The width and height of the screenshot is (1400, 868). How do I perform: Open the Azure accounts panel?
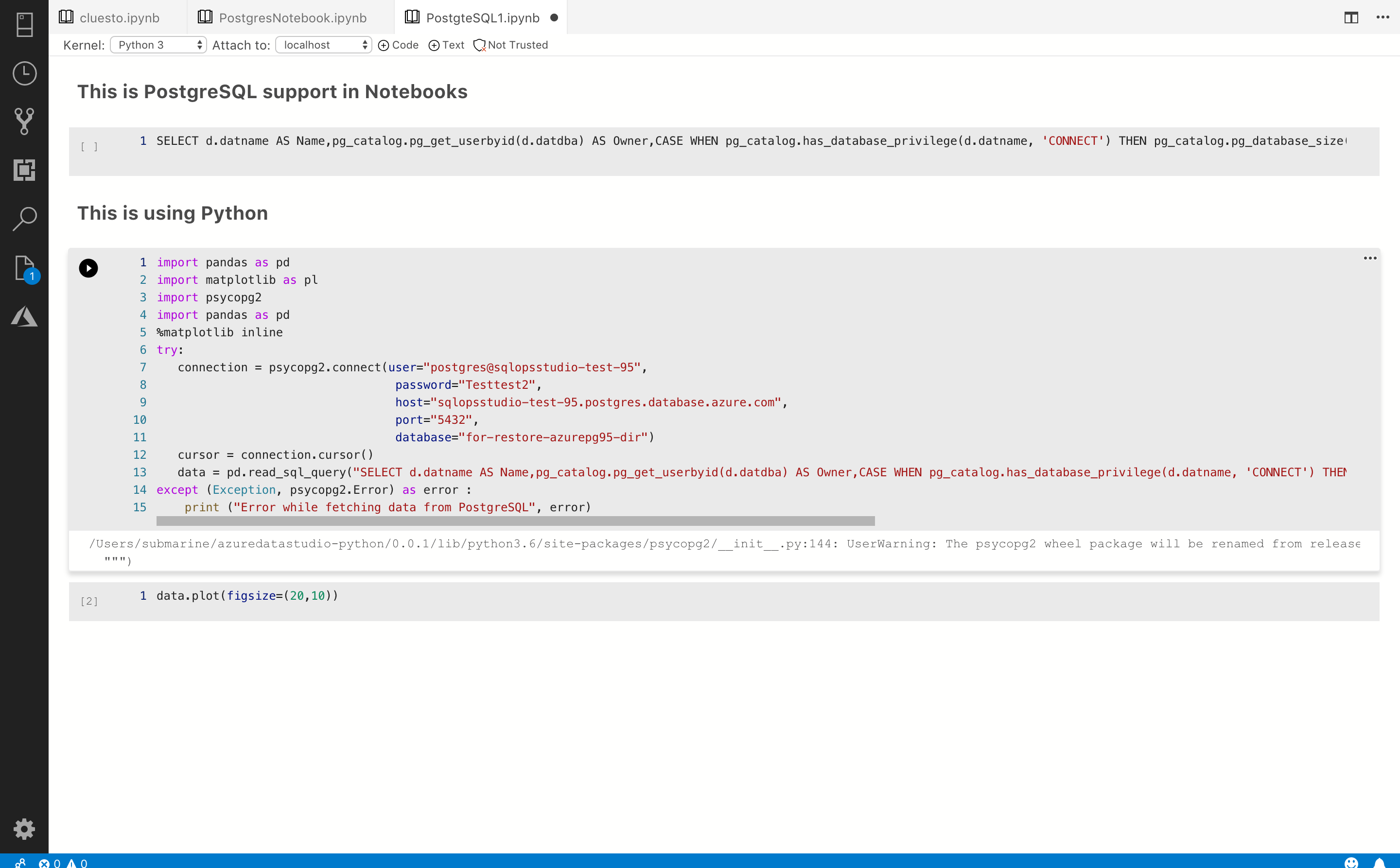point(24,317)
